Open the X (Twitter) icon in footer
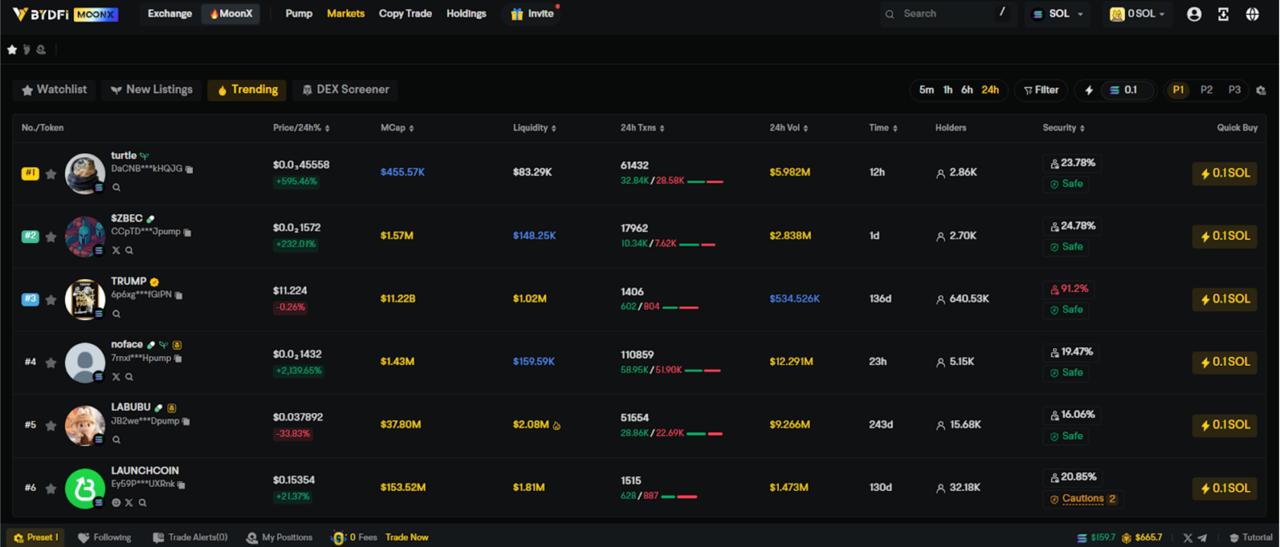Screen dimensions: 1280x547 pos(1187,538)
